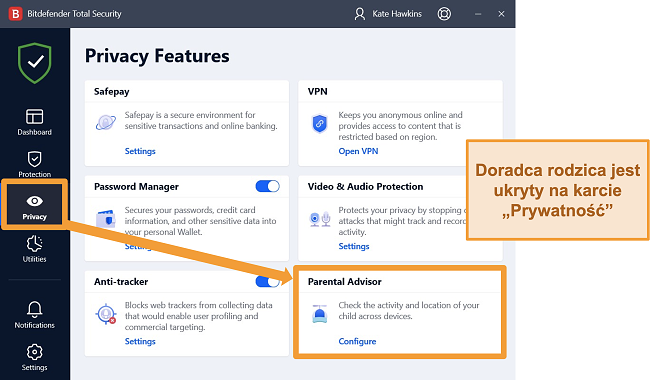Image resolution: width=650 pixels, height=380 pixels.
Task: Click the Open VPN link
Action: 358,151
